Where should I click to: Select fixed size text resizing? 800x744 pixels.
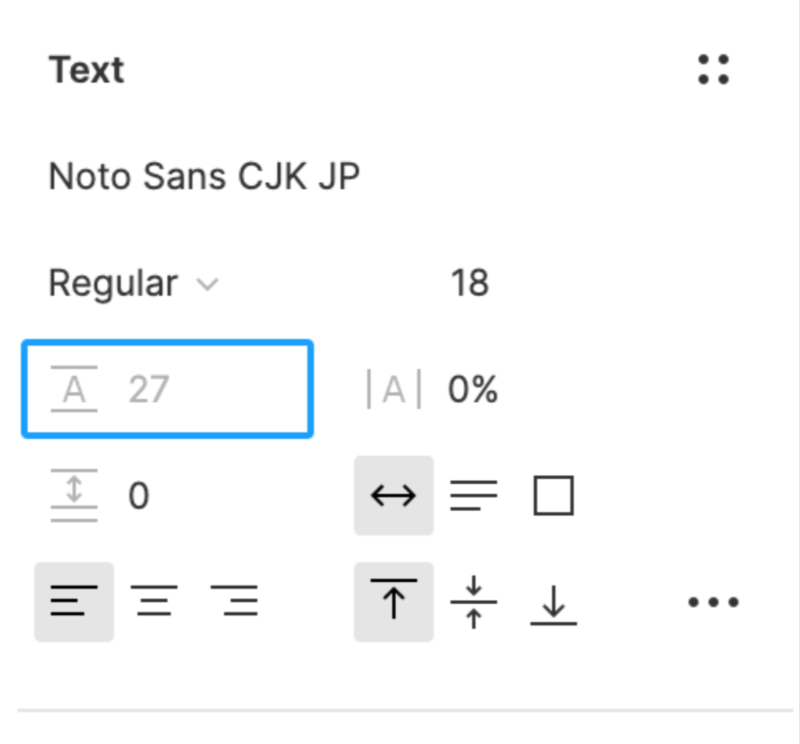pyautogui.click(x=553, y=495)
